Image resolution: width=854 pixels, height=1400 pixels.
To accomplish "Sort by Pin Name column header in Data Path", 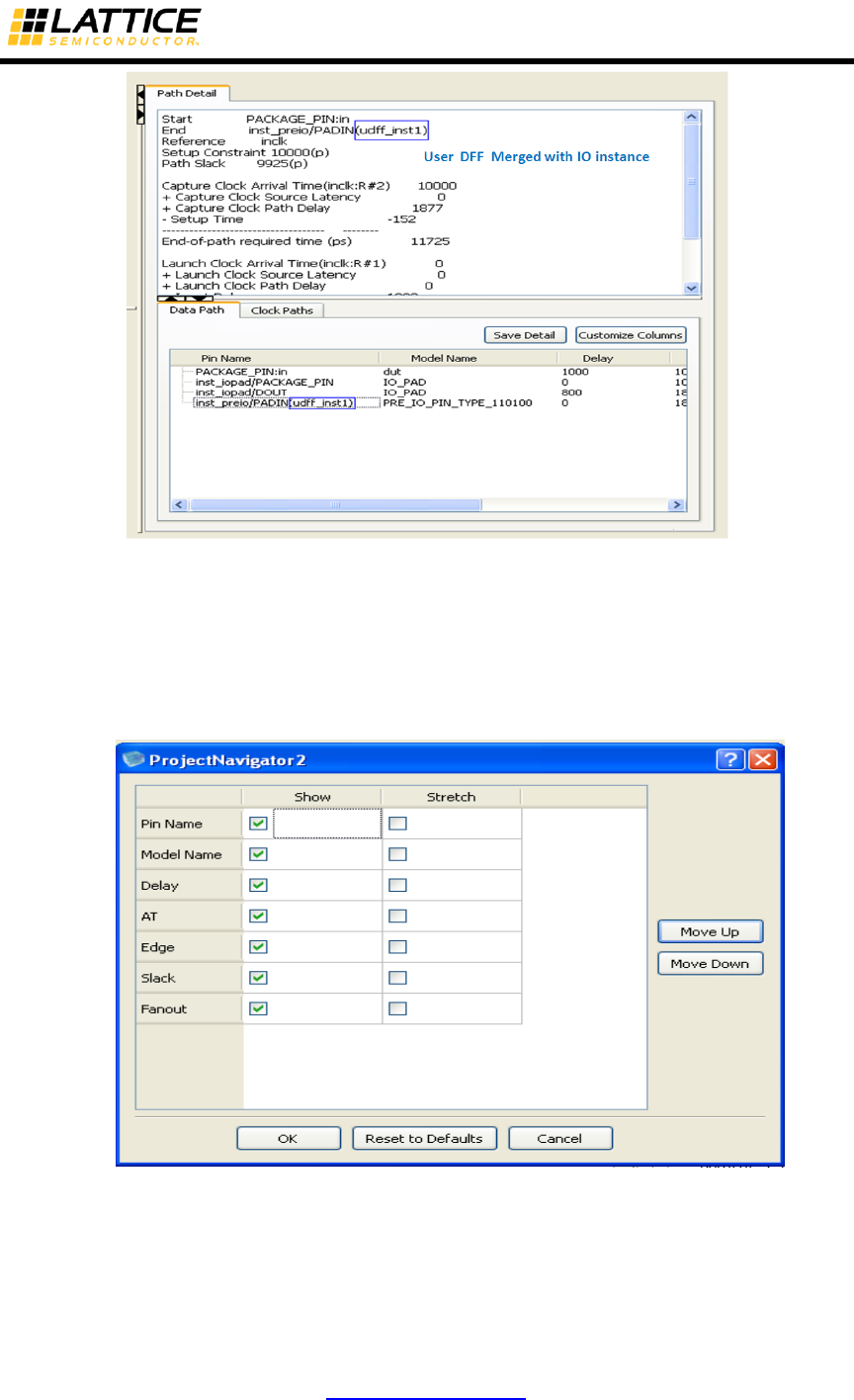I will [x=275, y=358].
